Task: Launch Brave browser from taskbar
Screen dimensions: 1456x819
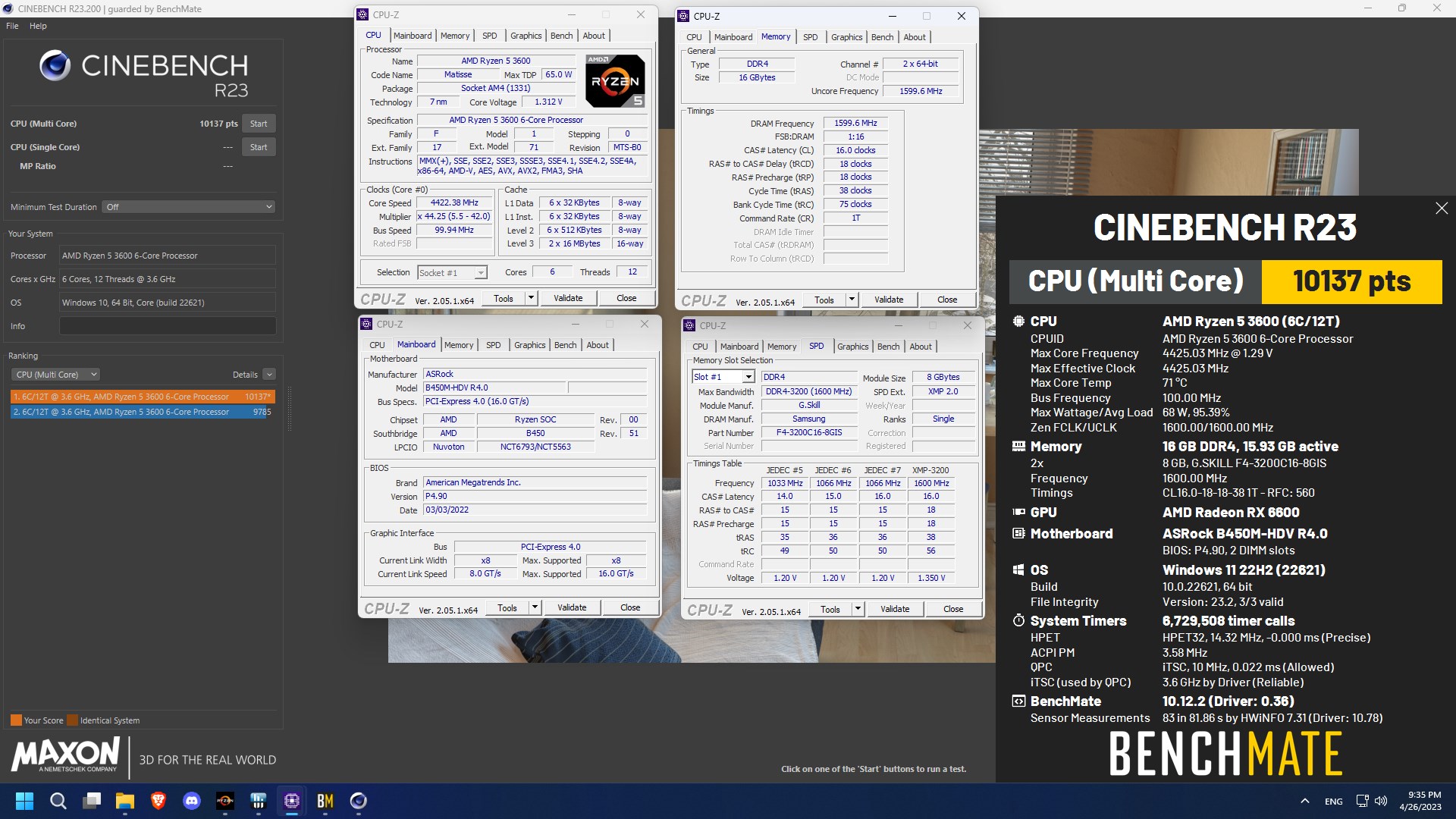Action: point(158,801)
